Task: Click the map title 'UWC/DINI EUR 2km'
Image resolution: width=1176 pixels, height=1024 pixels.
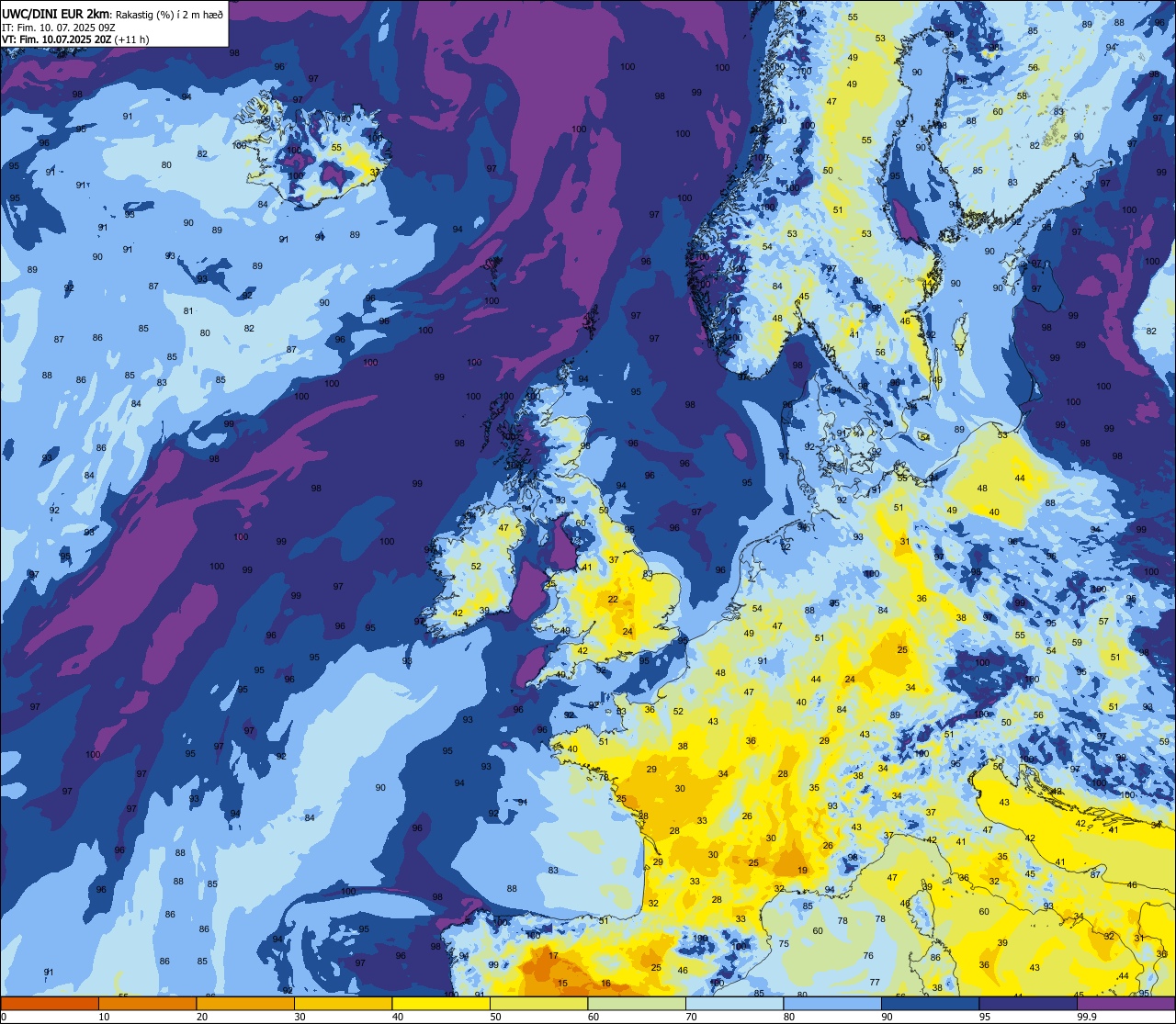Action: (x=56, y=12)
